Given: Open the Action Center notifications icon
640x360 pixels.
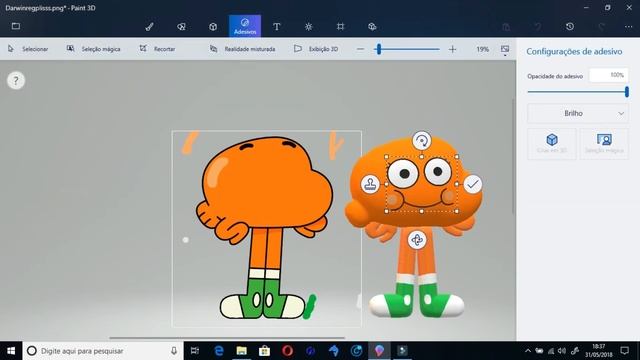Looking at the screenshot, I should tap(625, 351).
